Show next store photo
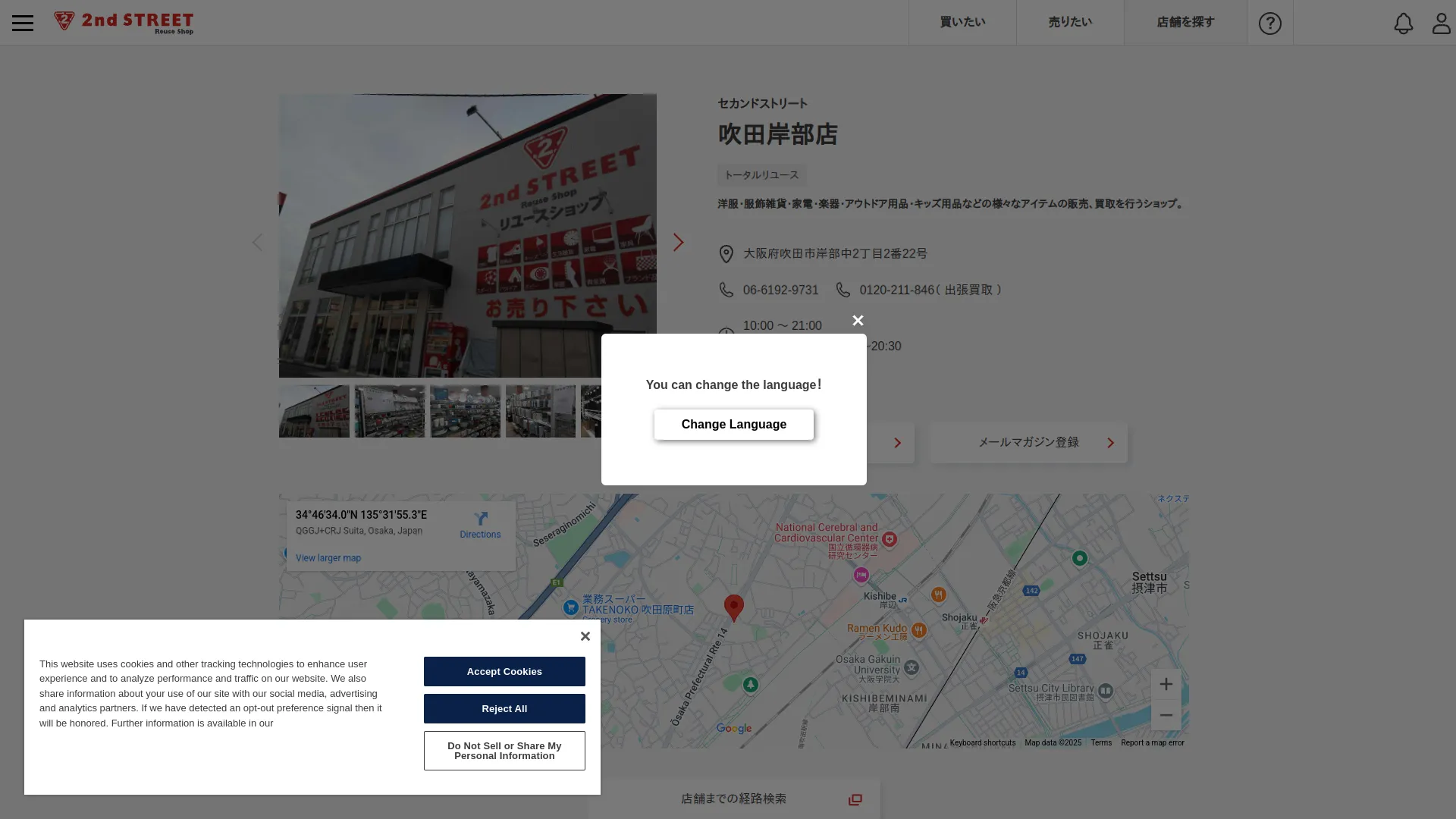The image size is (1456, 819). coord(678,242)
